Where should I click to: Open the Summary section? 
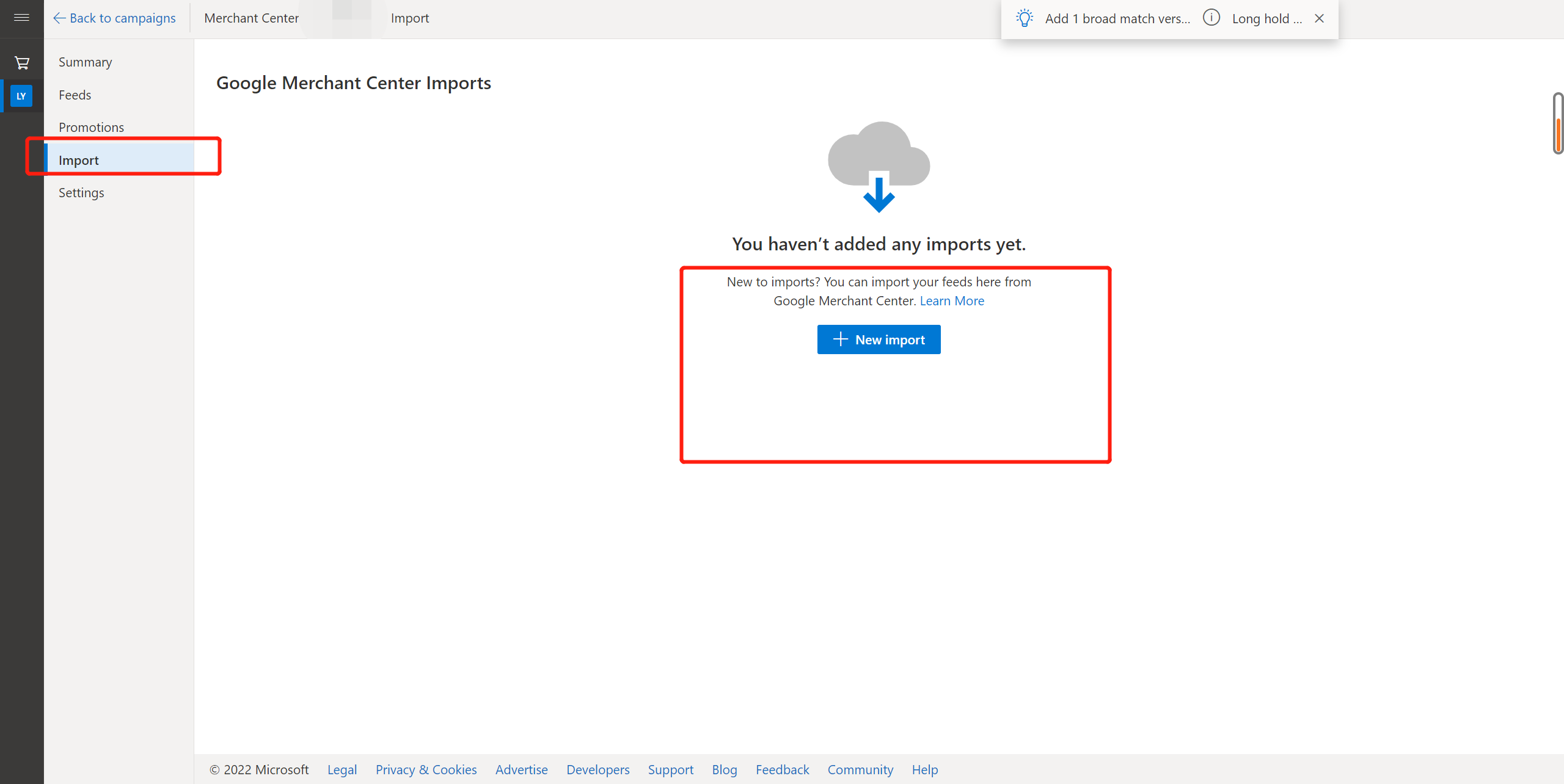(86, 62)
